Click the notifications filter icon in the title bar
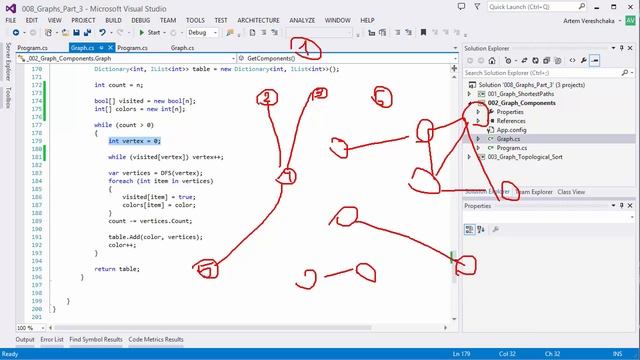Viewport: 640px width, 360px height. click(x=477, y=7)
